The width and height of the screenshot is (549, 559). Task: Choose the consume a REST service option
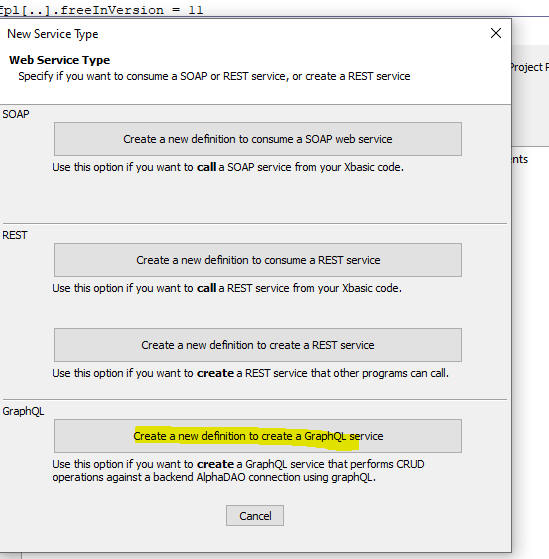[258, 260]
